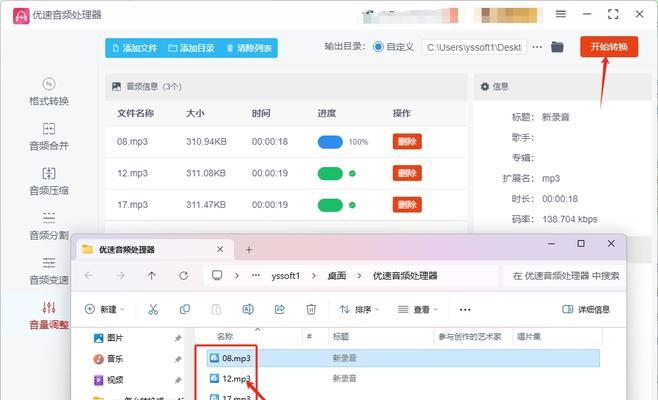Click the Delete trash icon in Explorer
The width and height of the screenshot is (658, 400).
coord(311,309)
